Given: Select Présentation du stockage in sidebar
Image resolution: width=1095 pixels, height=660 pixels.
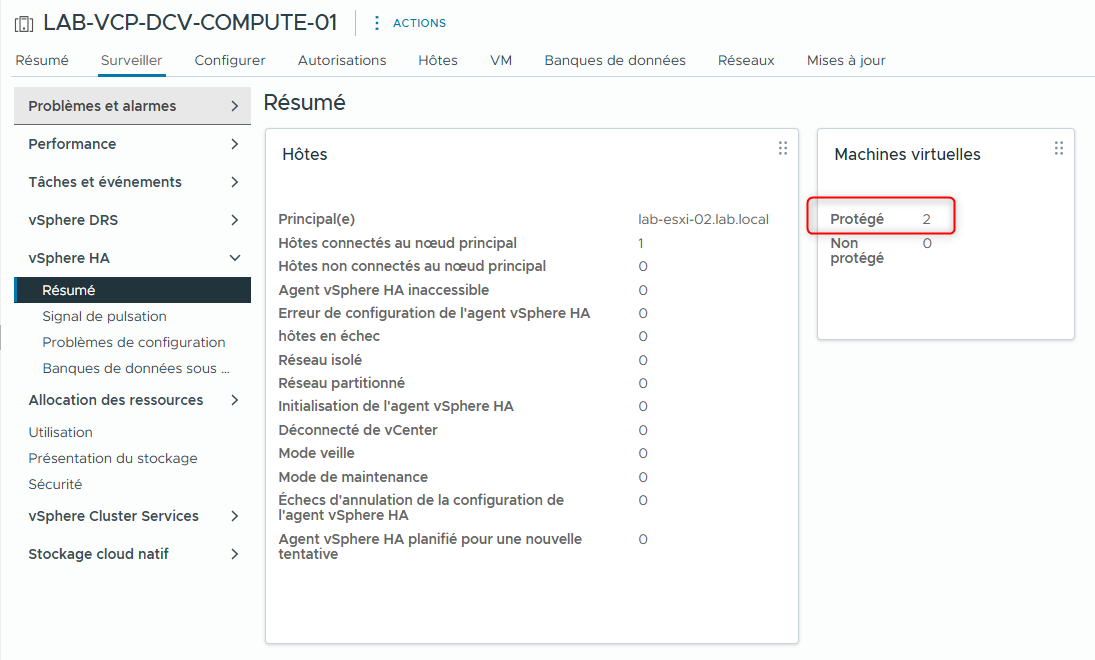Looking at the screenshot, I should (x=112, y=458).
